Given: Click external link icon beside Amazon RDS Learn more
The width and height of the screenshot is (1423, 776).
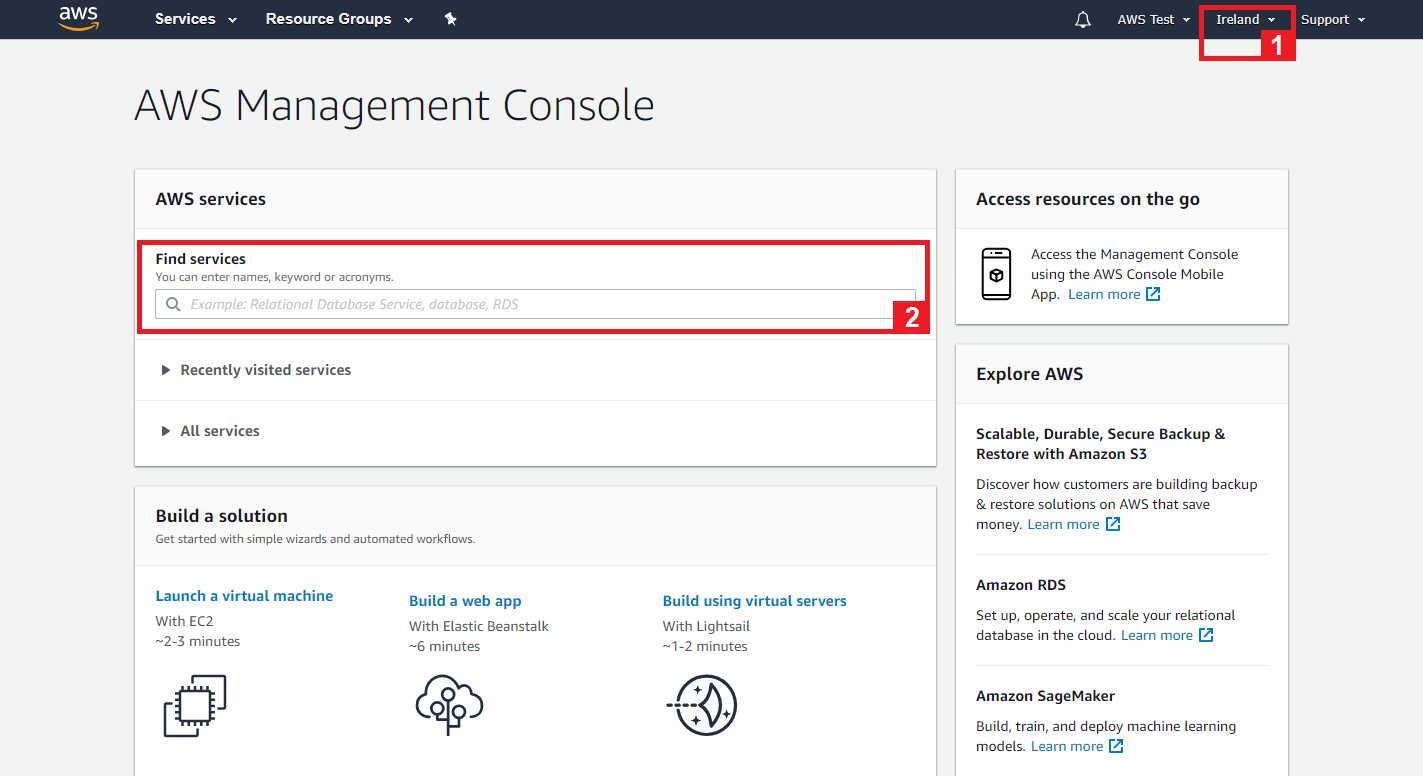Looking at the screenshot, I should (1206, 635).
